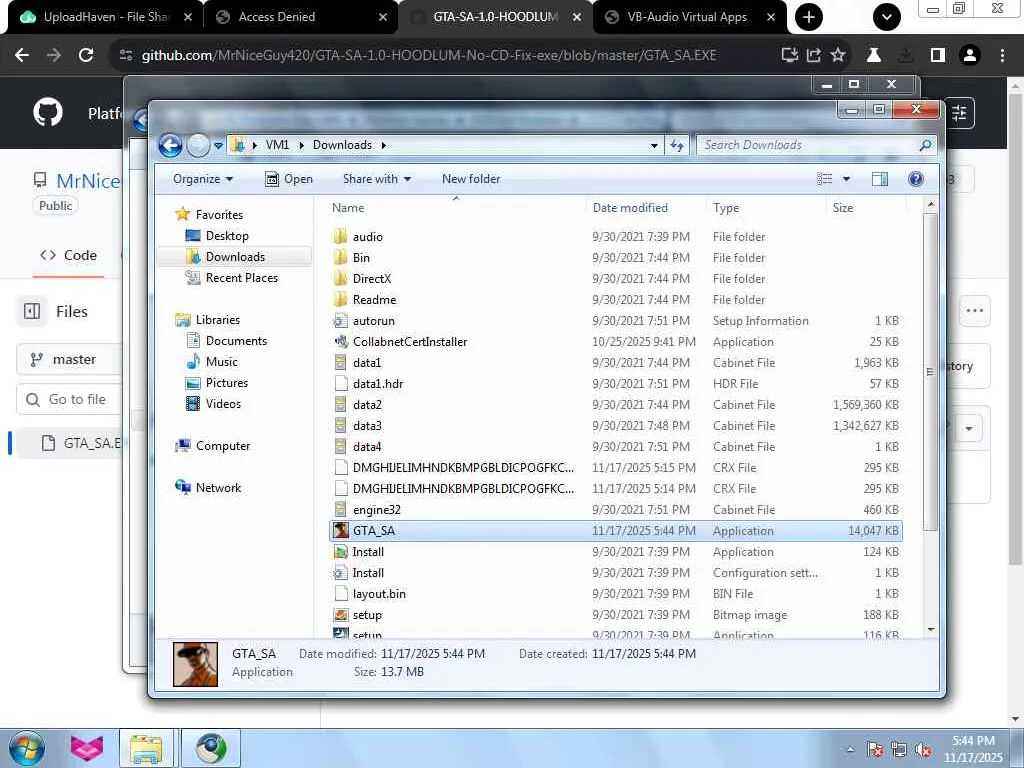Screen dimensions: 1024x768
Task: Refresh the Downloads folder view
Action: tap(677, 145)
